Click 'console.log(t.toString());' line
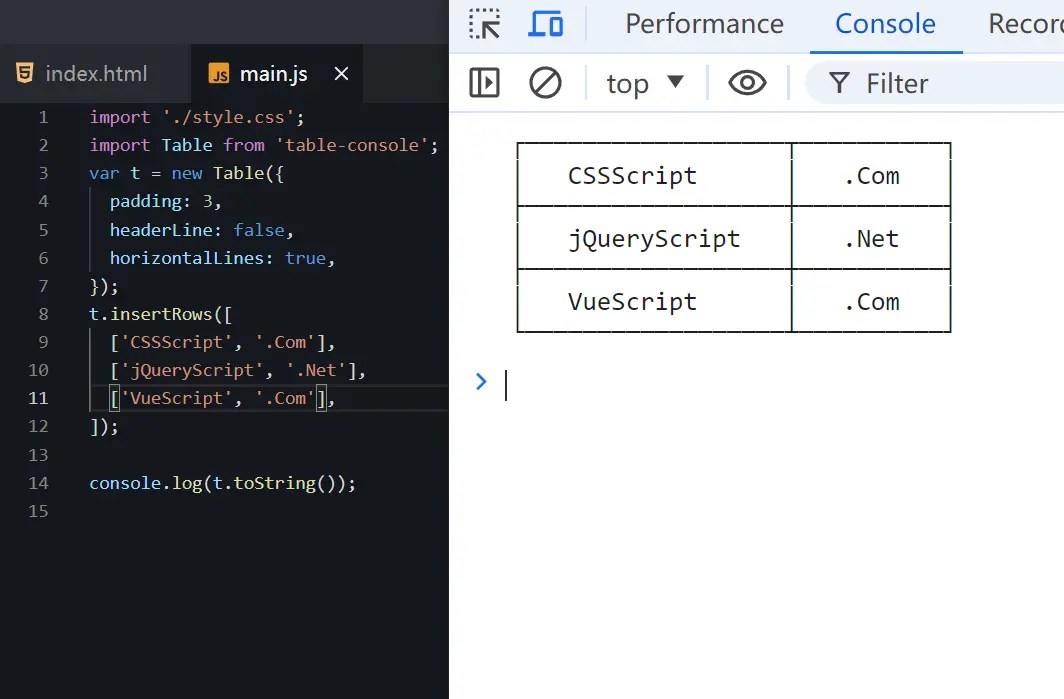 pyautogui.click(x=222, y=483)
